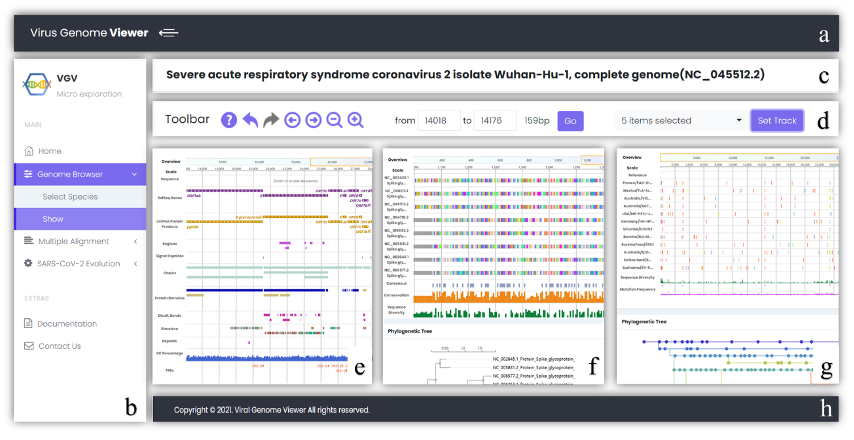
Task: Open the Documentation link
Action: [x=66, y=323]
